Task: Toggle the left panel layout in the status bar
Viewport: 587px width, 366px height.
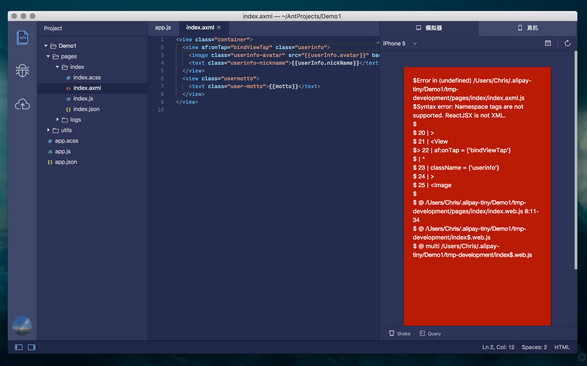Action: (19, 347)
